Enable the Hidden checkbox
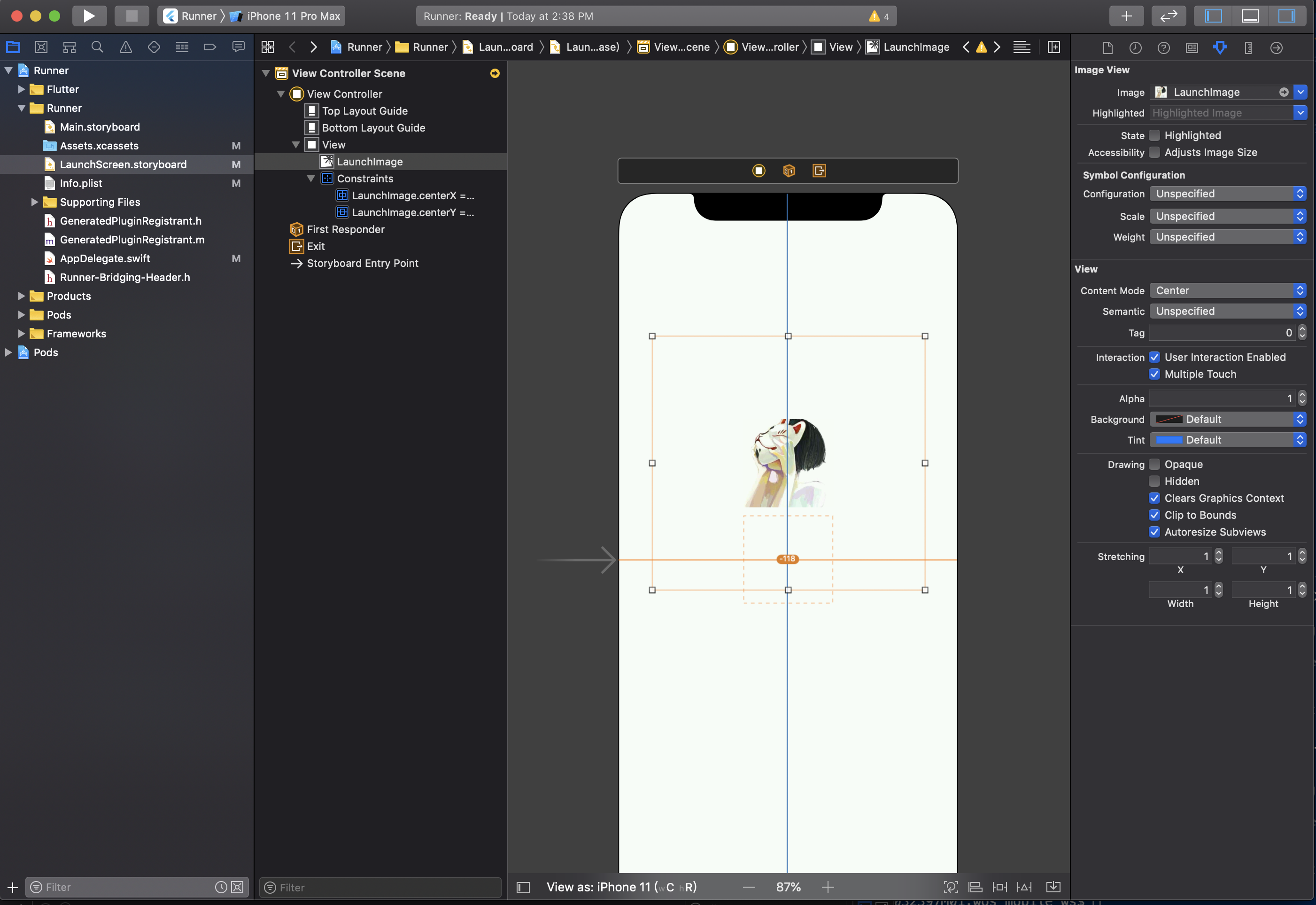 tap(1154, 481)
